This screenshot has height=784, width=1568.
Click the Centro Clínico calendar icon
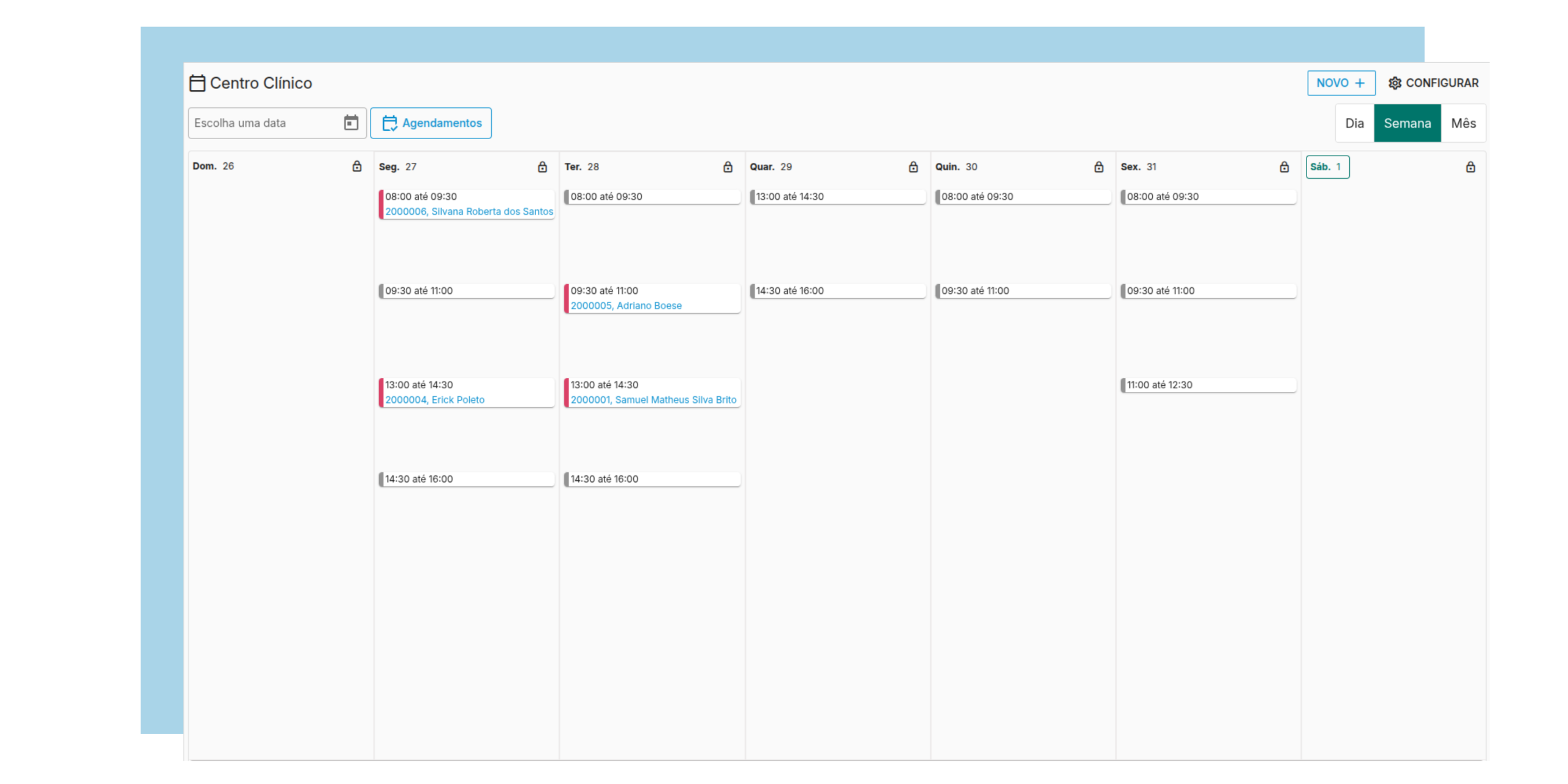[x=197, y=83]
